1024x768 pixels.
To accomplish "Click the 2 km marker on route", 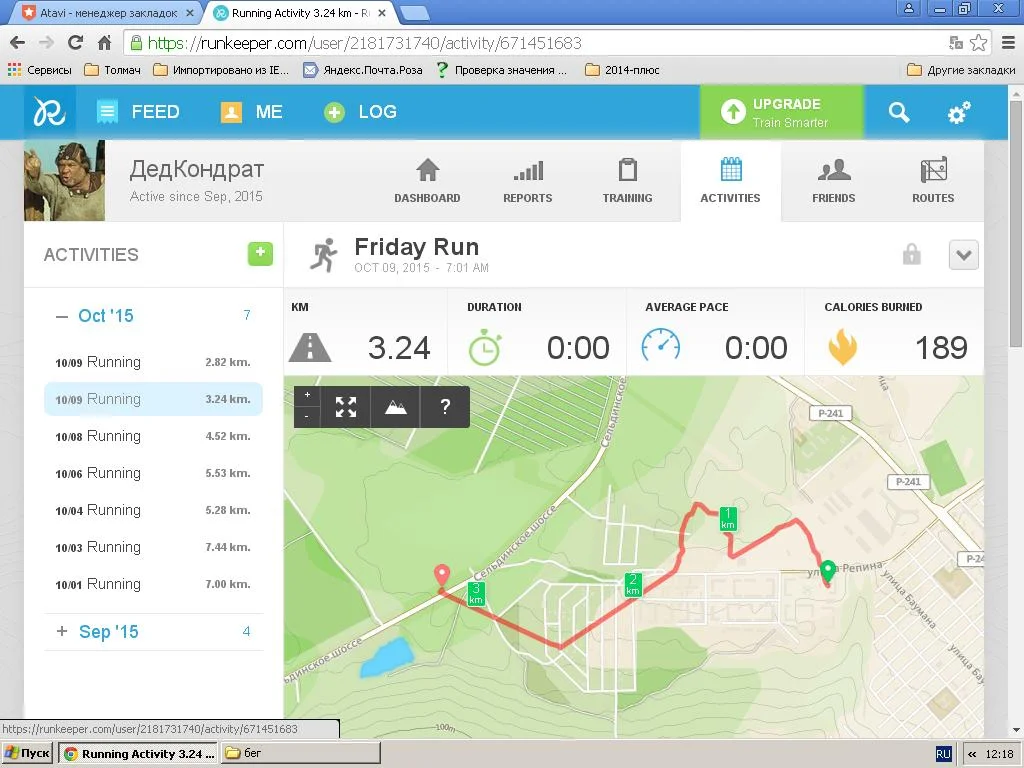I will pos(633,584).
